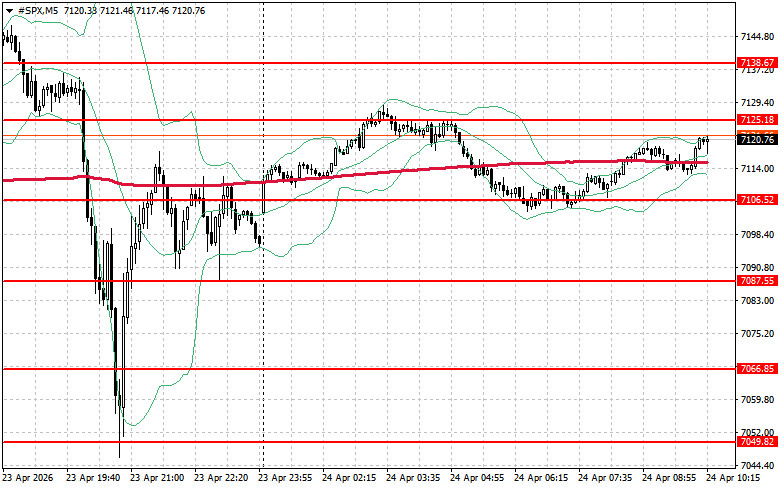
Task: Click the red level label 7106.52
Action: pos(757,200)
